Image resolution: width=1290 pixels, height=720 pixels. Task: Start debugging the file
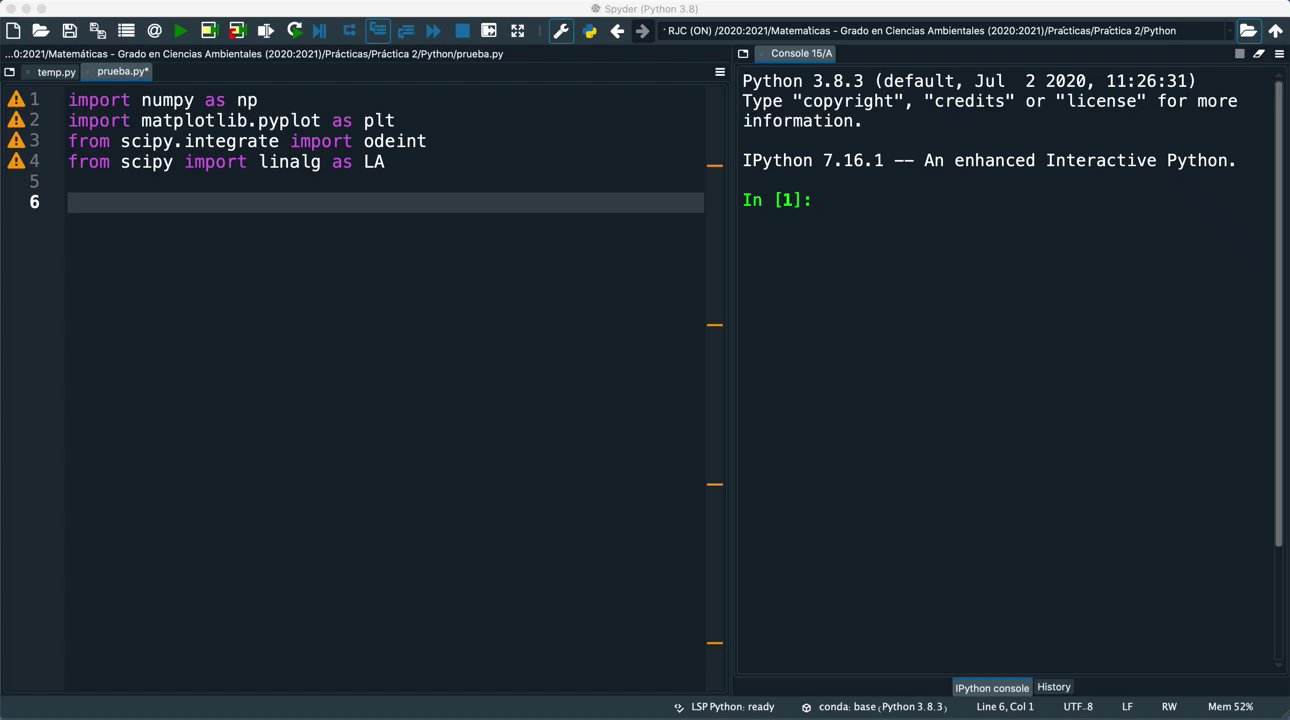(320, 31)
